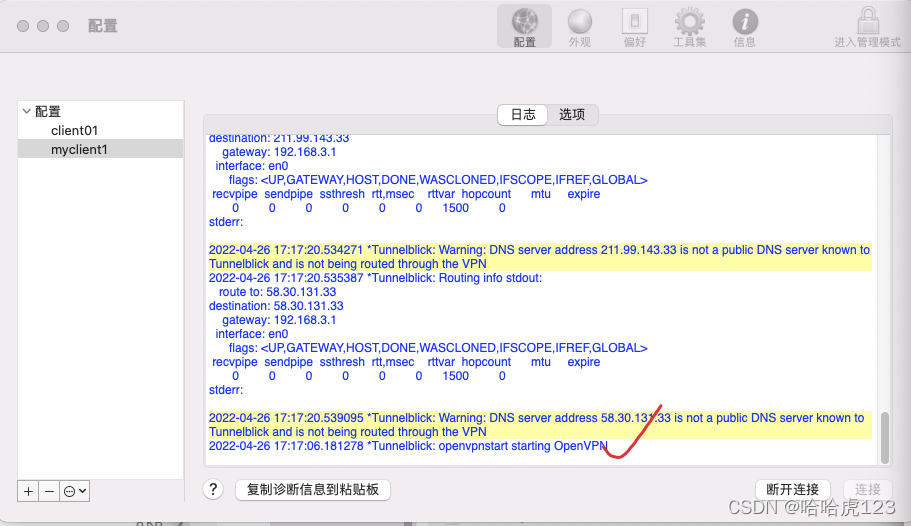Switch to the 选项 (Settings) tab
Screen dimensions: 911x526
(572, 114)
